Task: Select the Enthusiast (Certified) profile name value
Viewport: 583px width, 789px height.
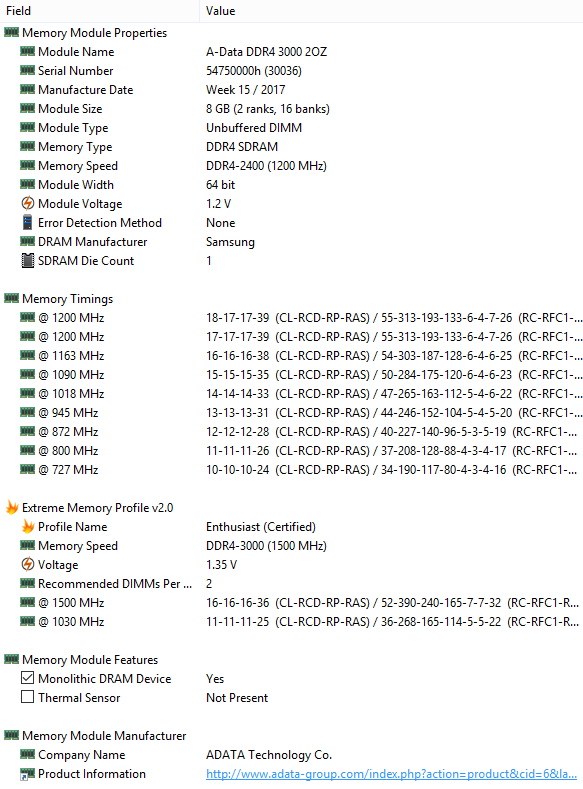Action: tap(261, 527)
